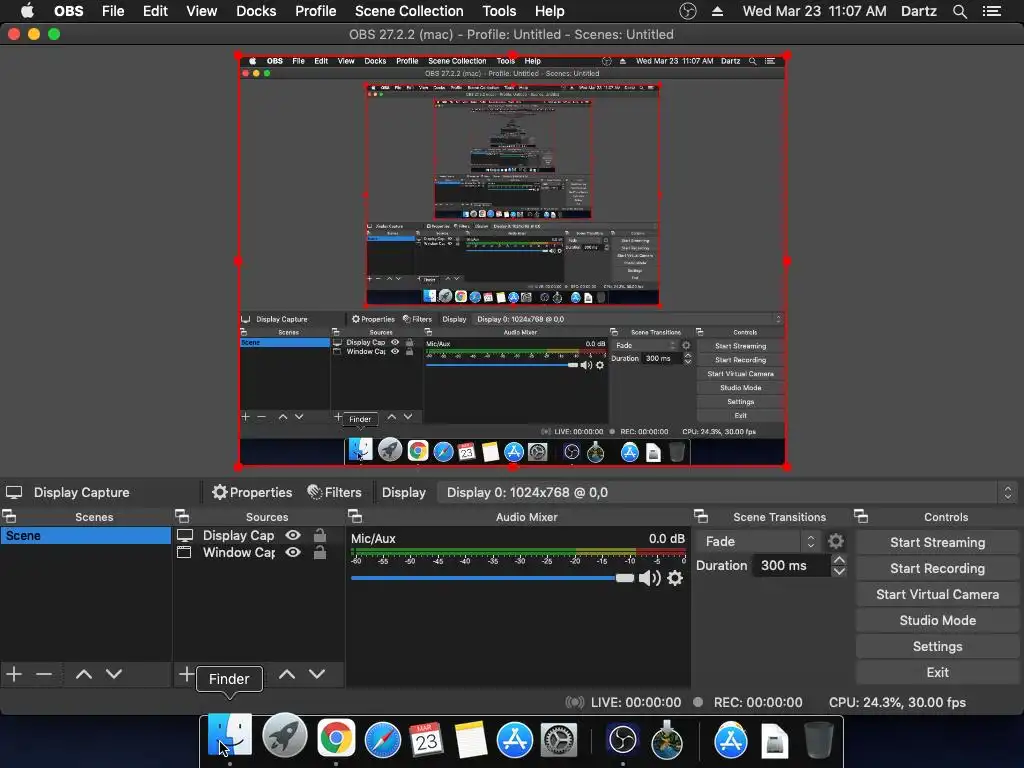The width and height of the screenshot is (1024, 768).
Task: Open the View menu
Action: click(201, 11)
